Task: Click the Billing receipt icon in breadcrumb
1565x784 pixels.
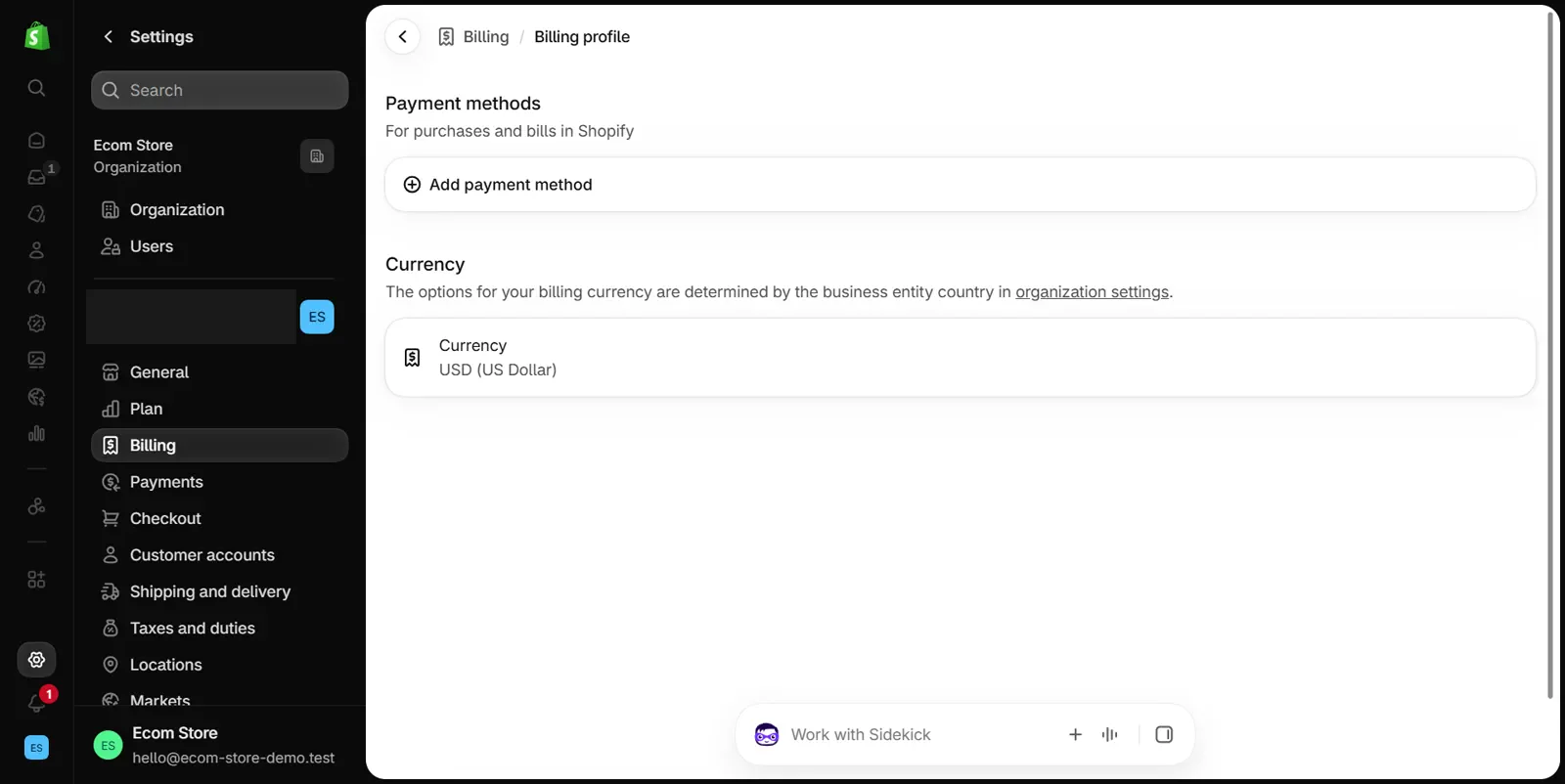Action: [446, 36]
